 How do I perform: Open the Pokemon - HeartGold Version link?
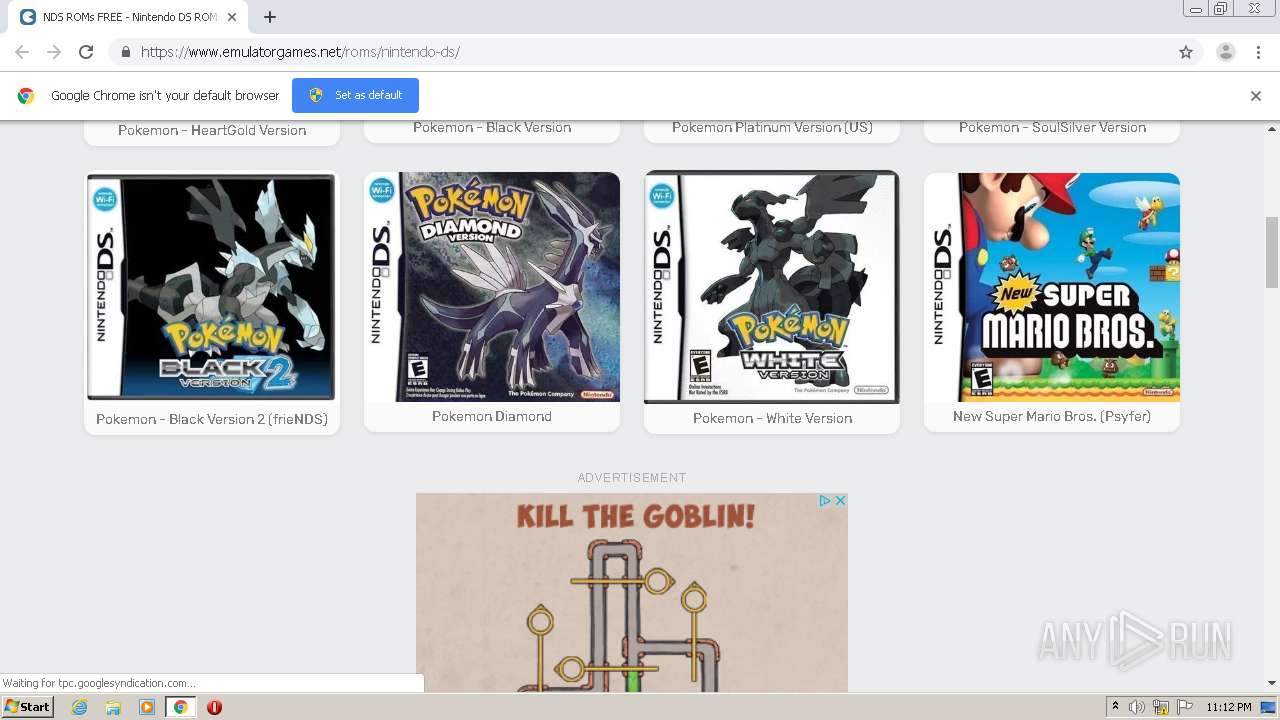212,130
